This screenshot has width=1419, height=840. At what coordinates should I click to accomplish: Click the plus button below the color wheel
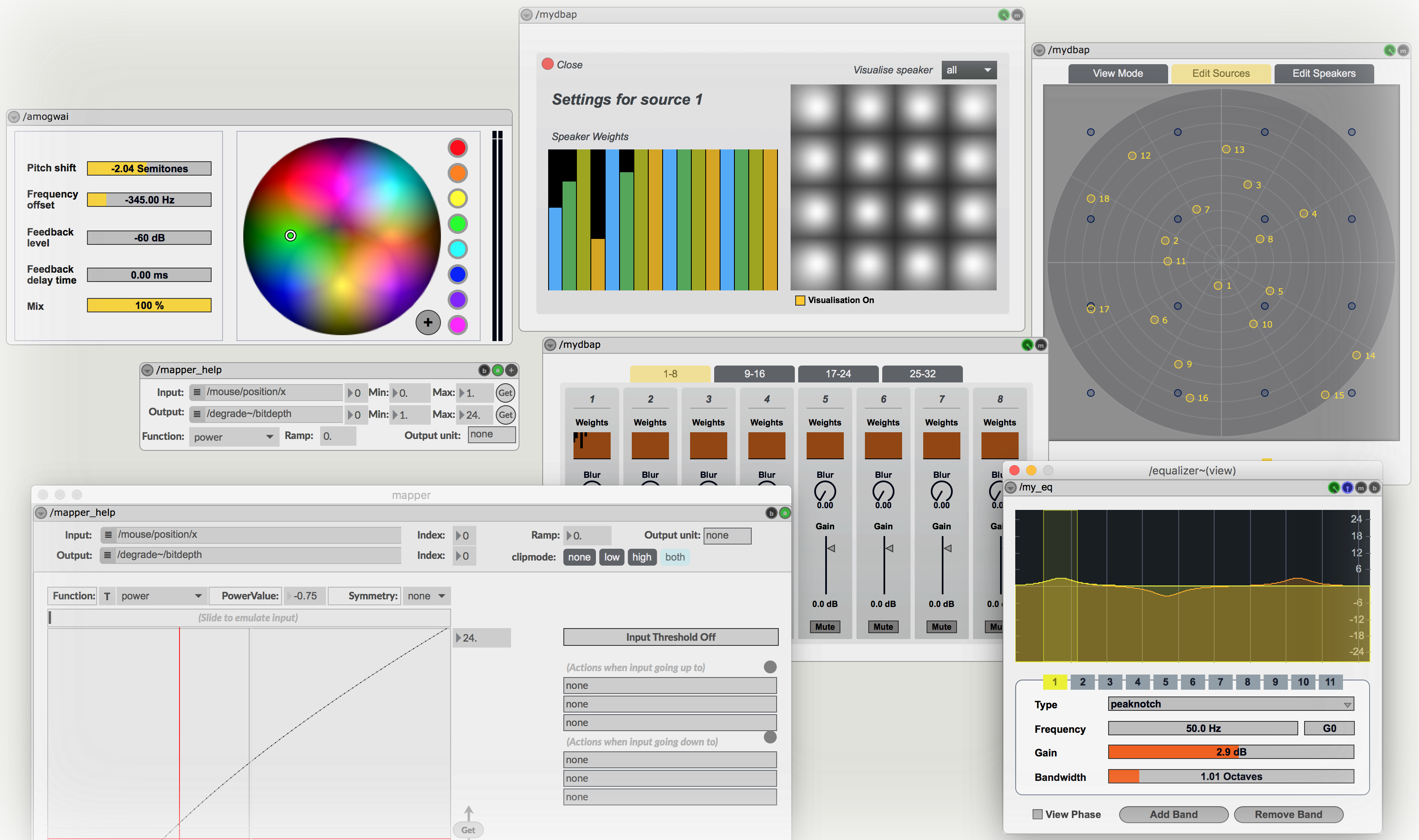(x=427, y=322)
